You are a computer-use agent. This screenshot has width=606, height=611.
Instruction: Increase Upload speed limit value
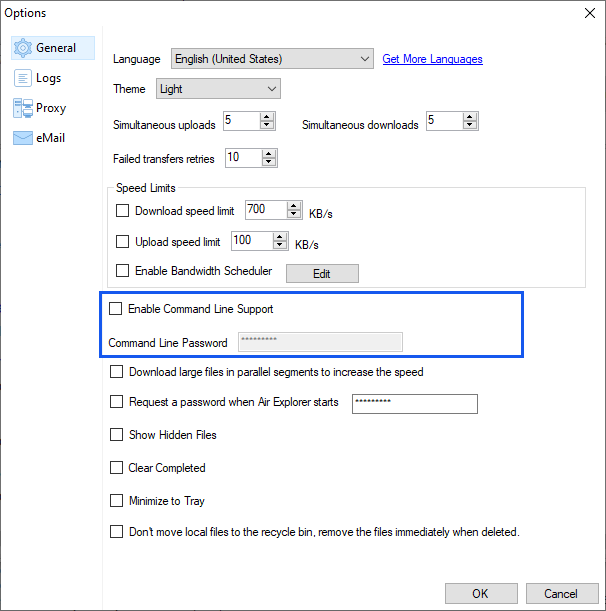[x=279, y=237]
